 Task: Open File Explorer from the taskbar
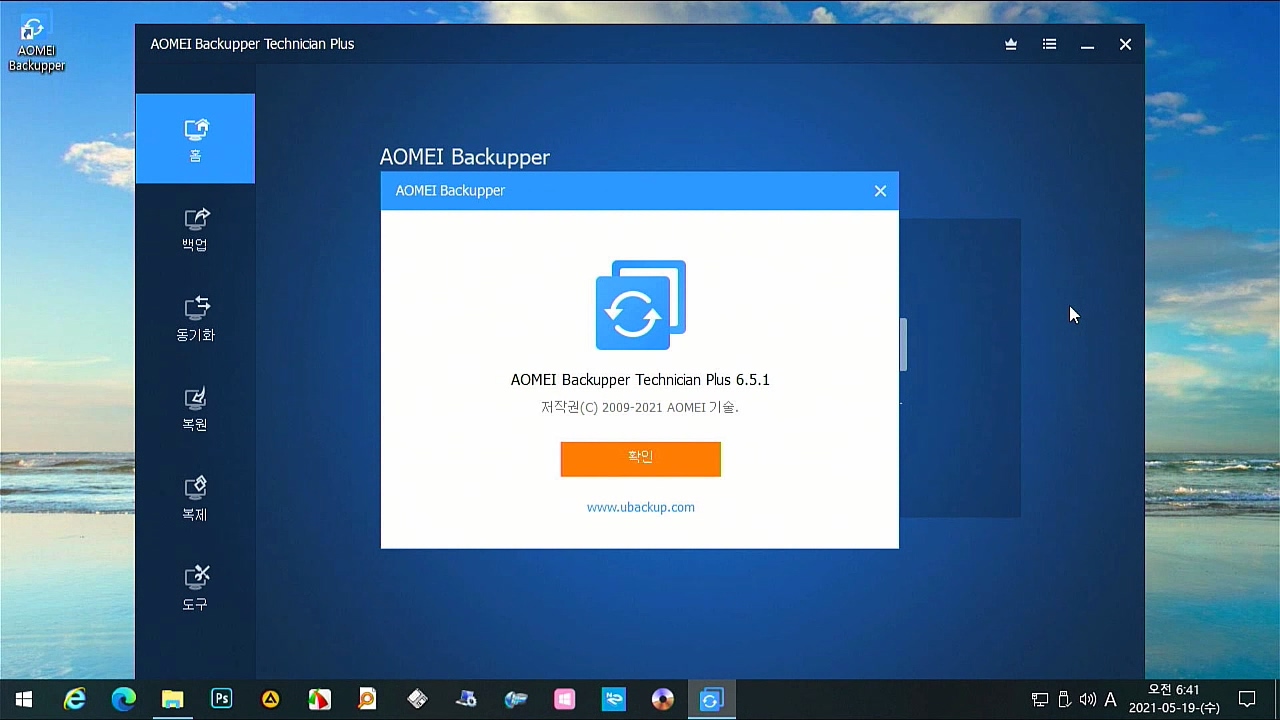[x=172, y=699]
